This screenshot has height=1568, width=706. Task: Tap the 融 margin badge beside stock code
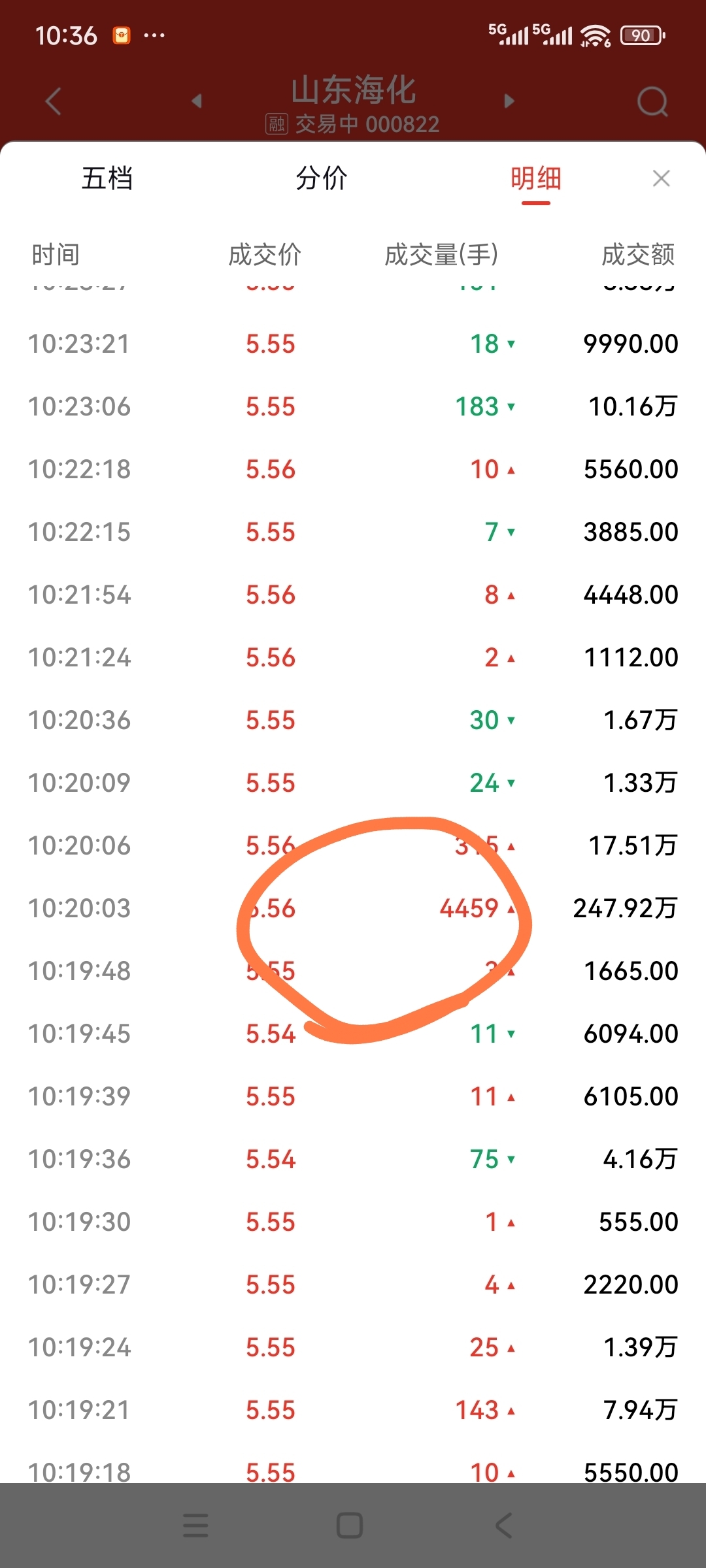(277, 124)
